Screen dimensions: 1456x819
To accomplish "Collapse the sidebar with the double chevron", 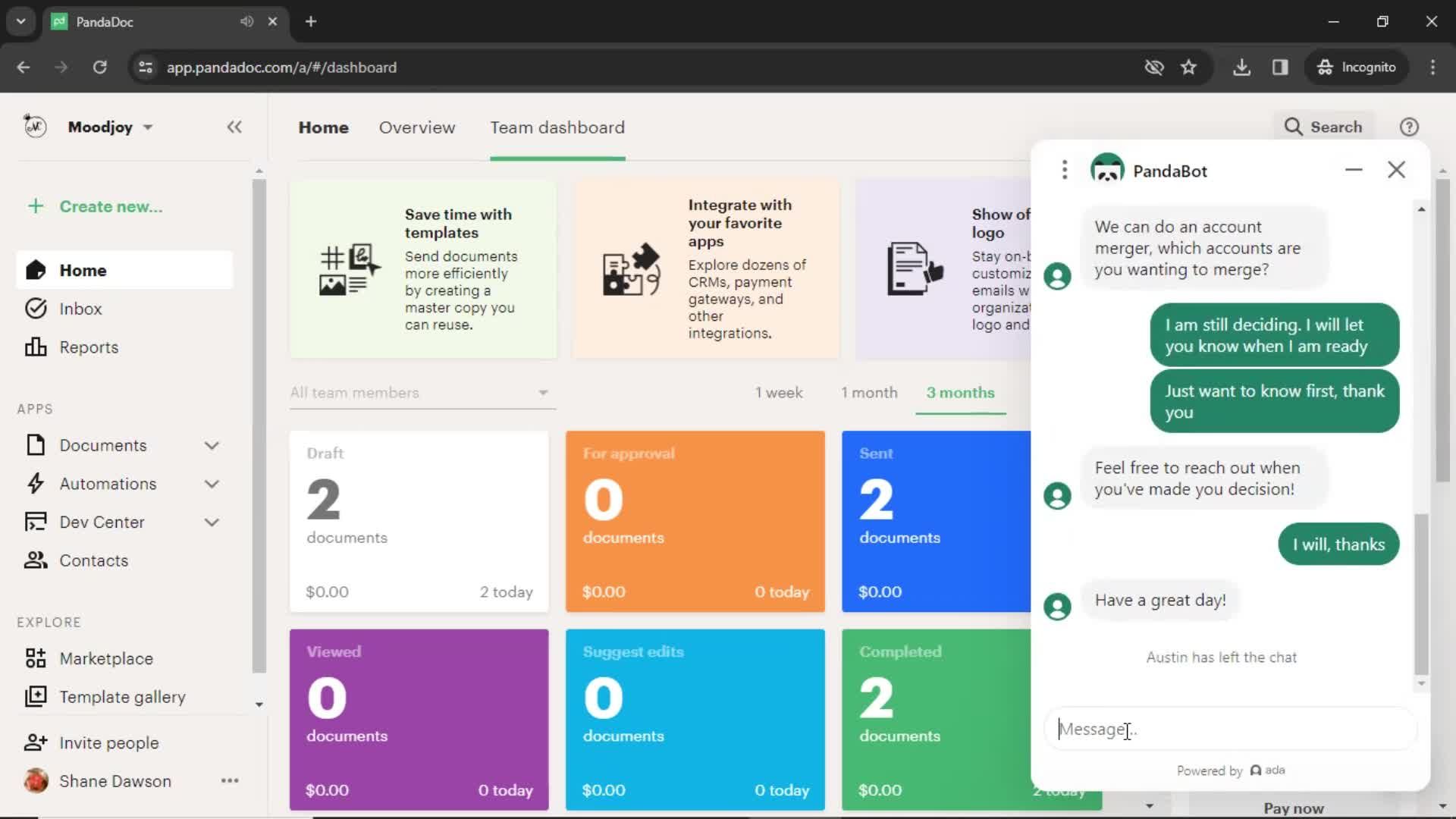I will pos(234,127).
